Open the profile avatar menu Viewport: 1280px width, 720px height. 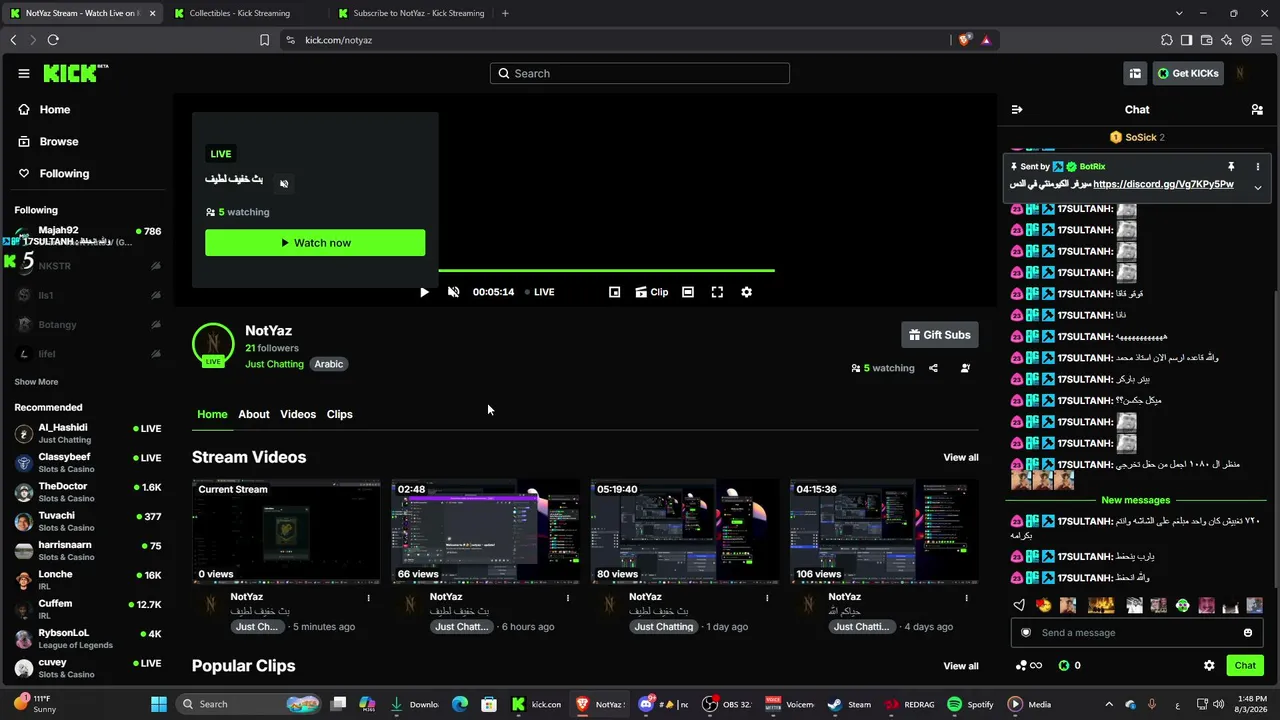pos(1241,73)
